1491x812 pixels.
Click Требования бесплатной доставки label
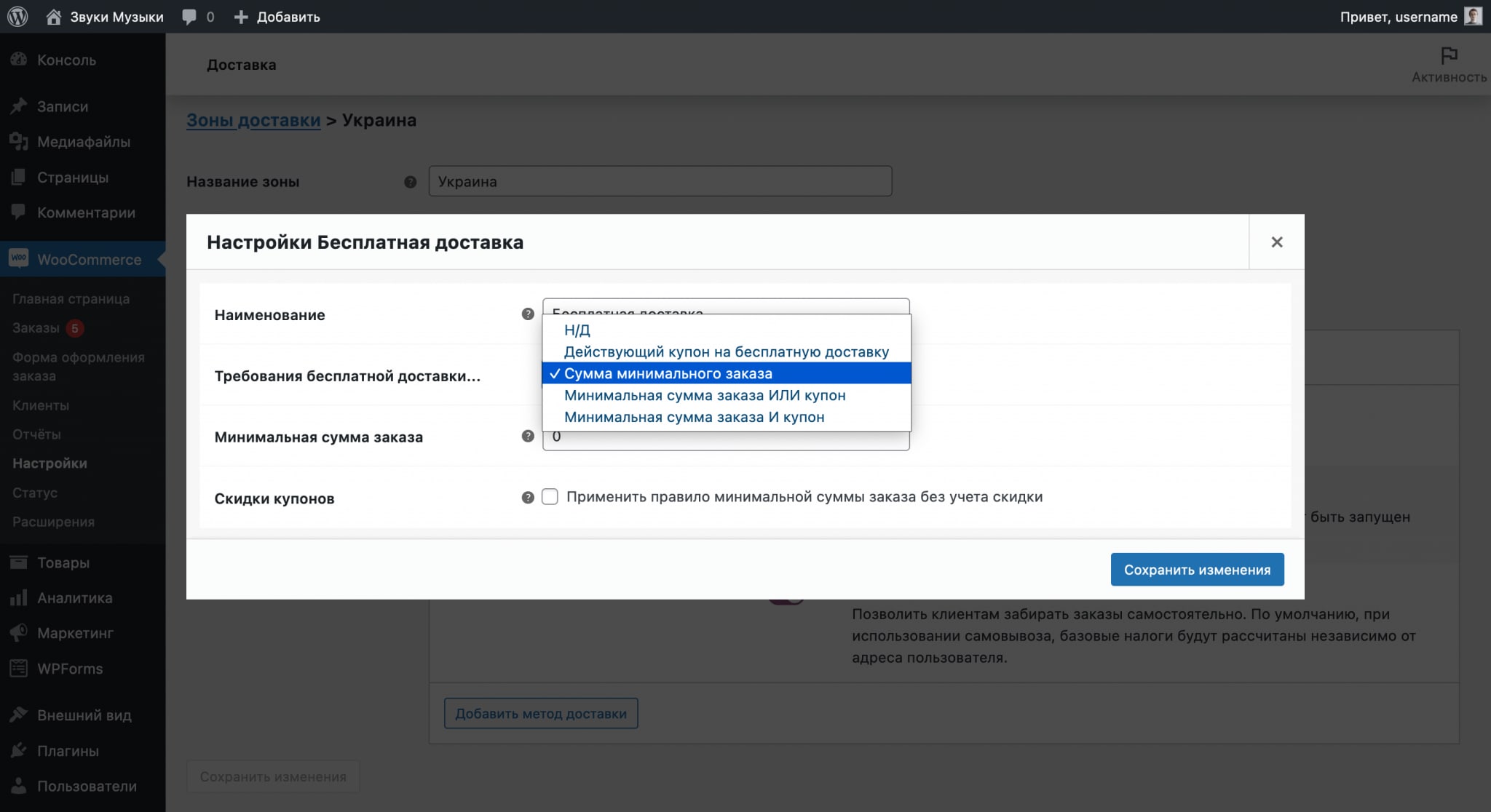coord(347,376)
